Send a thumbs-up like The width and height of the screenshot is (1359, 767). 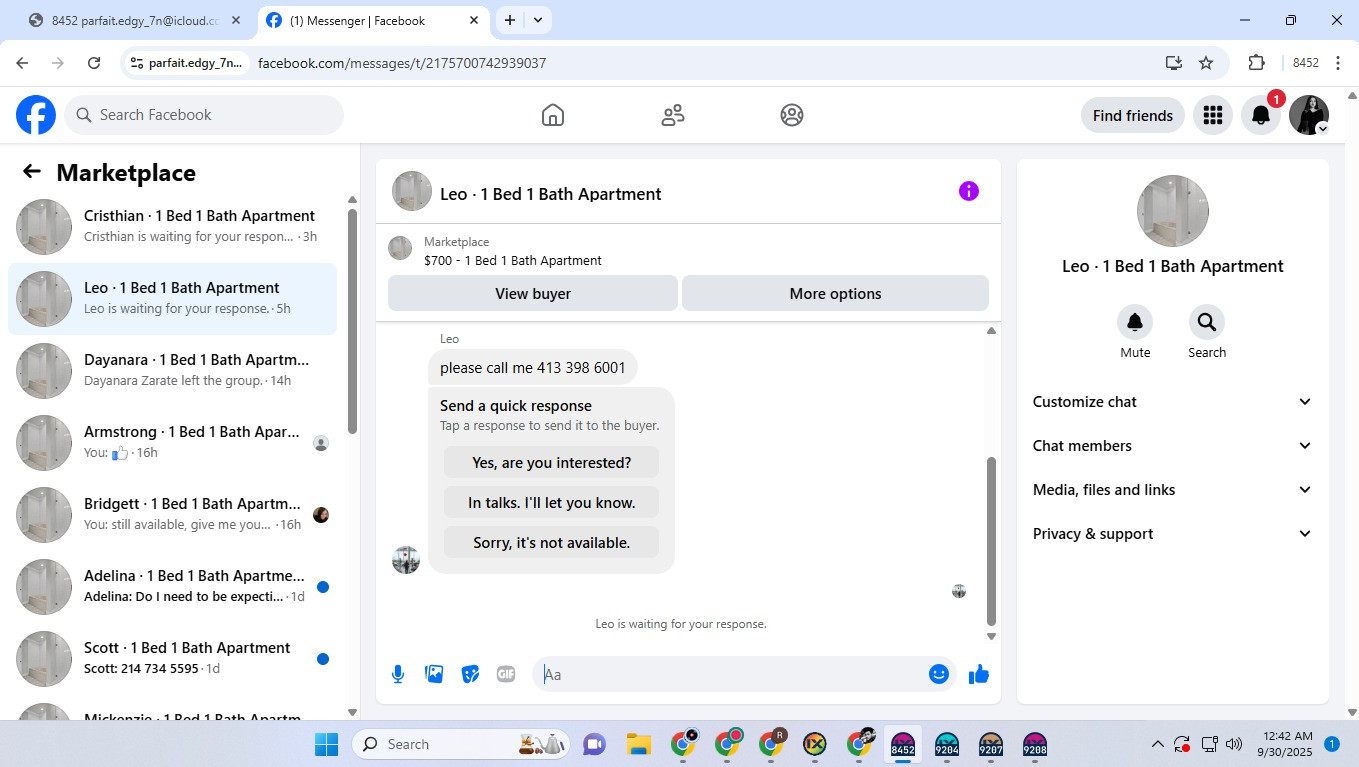(x=979, y=674)
